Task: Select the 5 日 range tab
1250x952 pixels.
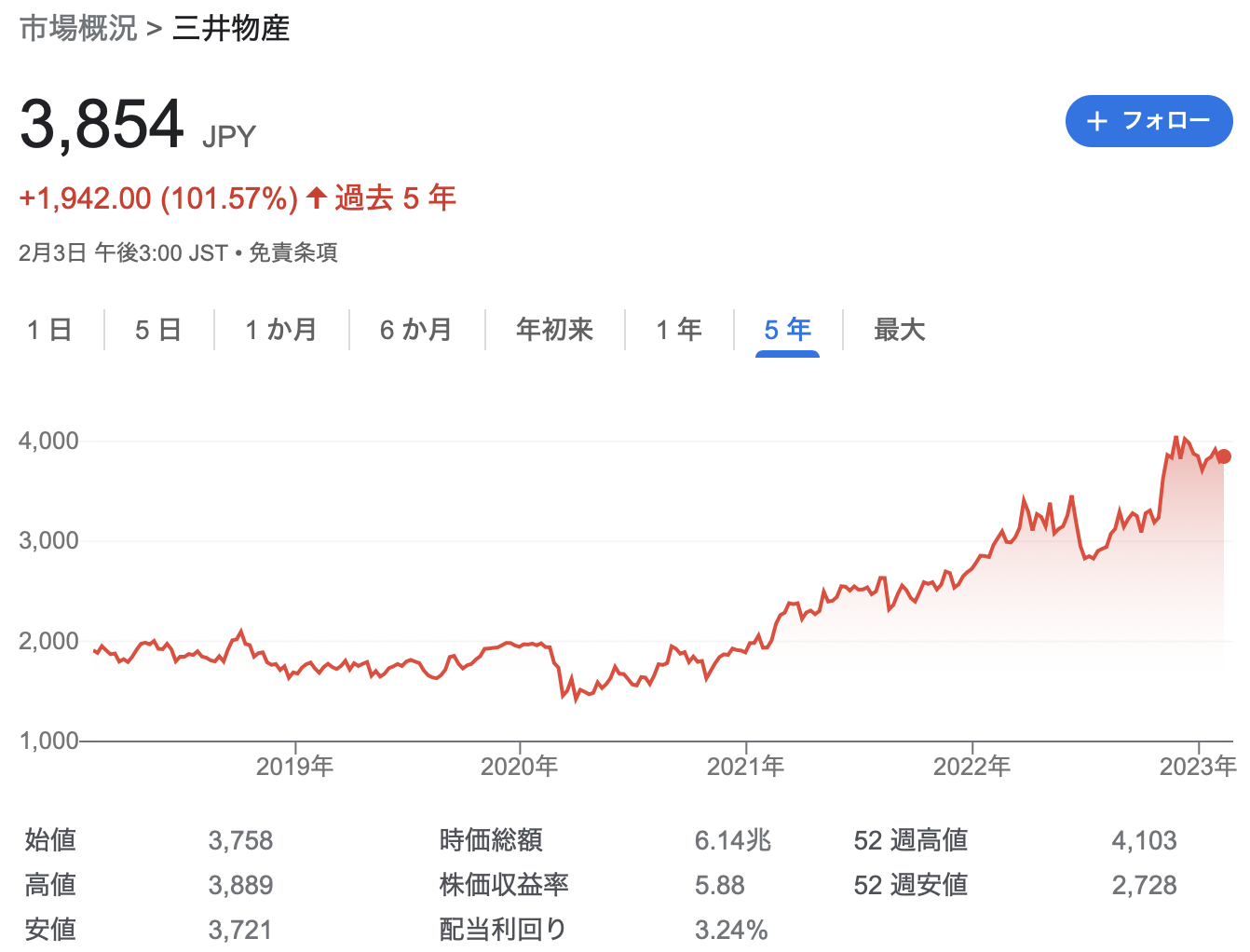Action: (x=157, y=330)
